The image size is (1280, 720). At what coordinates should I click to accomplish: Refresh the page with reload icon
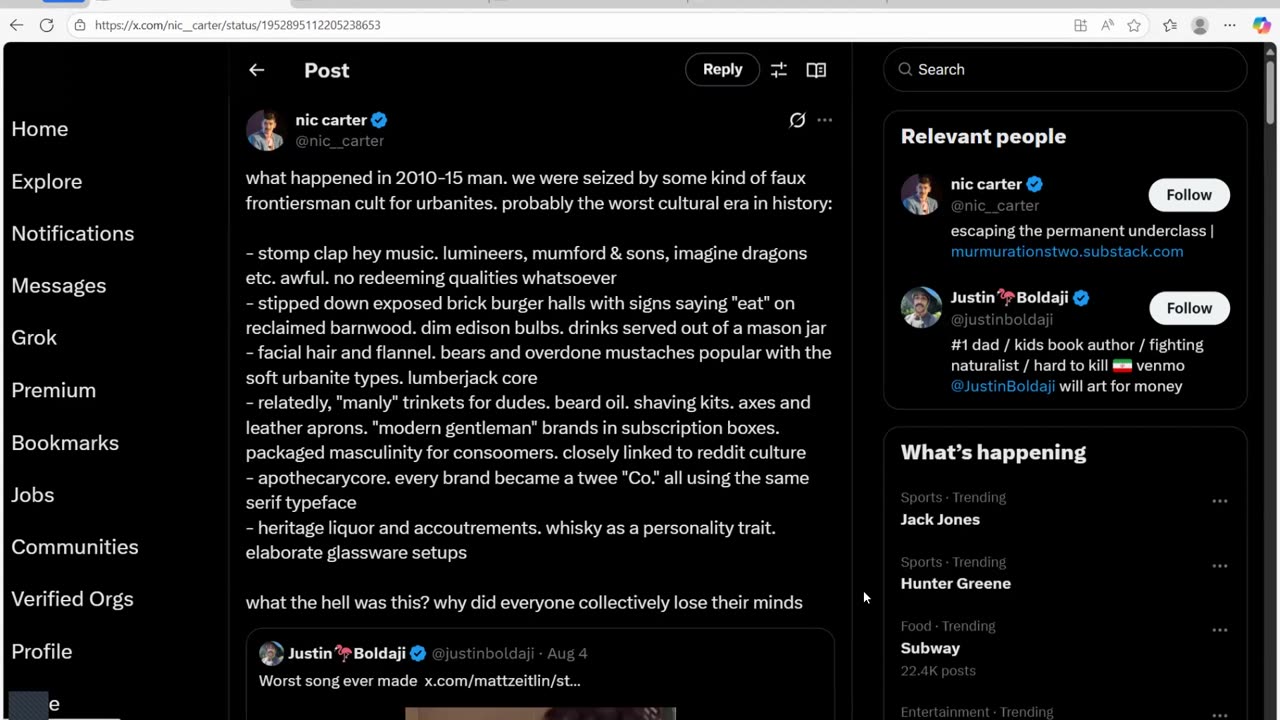click(47, 25)
